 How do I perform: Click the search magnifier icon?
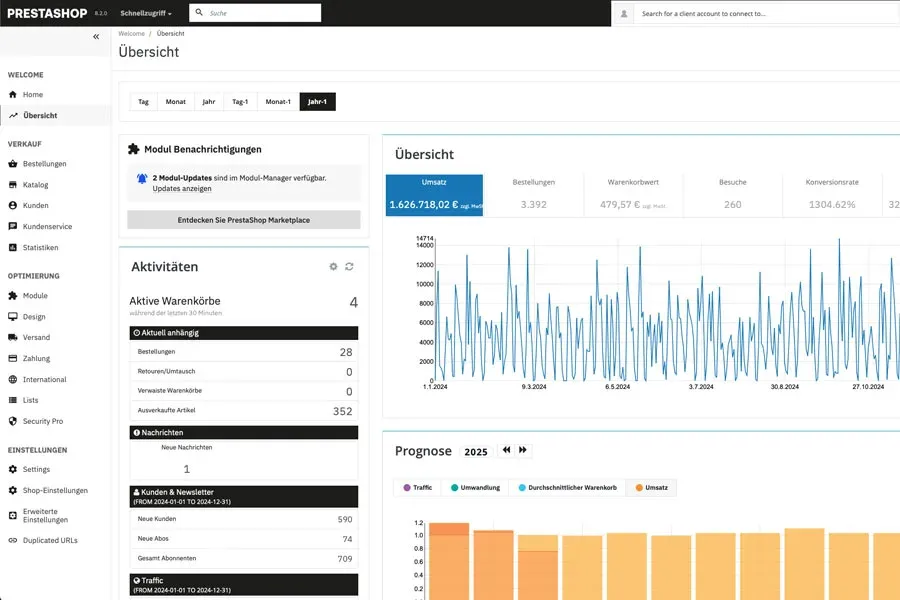(x=199, y=12)
